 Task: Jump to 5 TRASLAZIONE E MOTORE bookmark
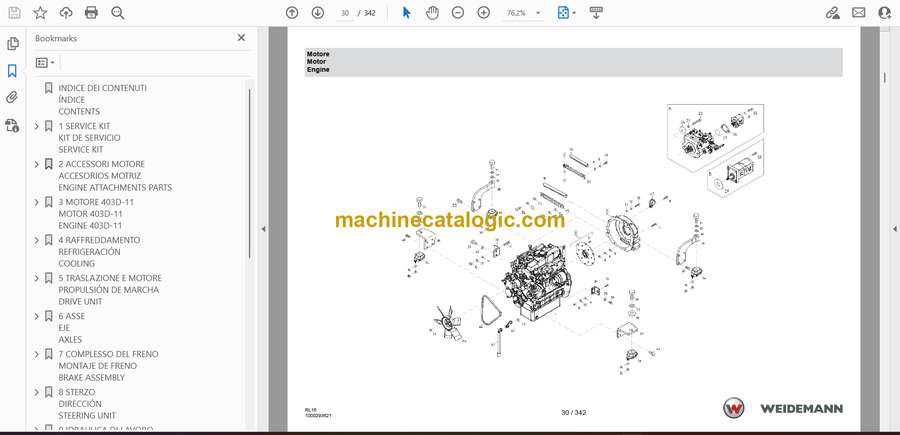click(x=110, y=289)
